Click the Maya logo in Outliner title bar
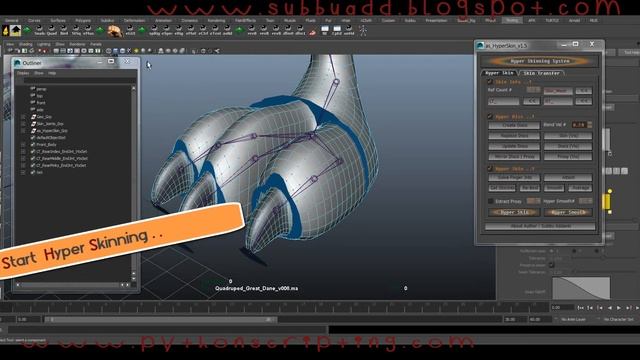The width and height of the screenshot is (640, 360). coord(17,63)
